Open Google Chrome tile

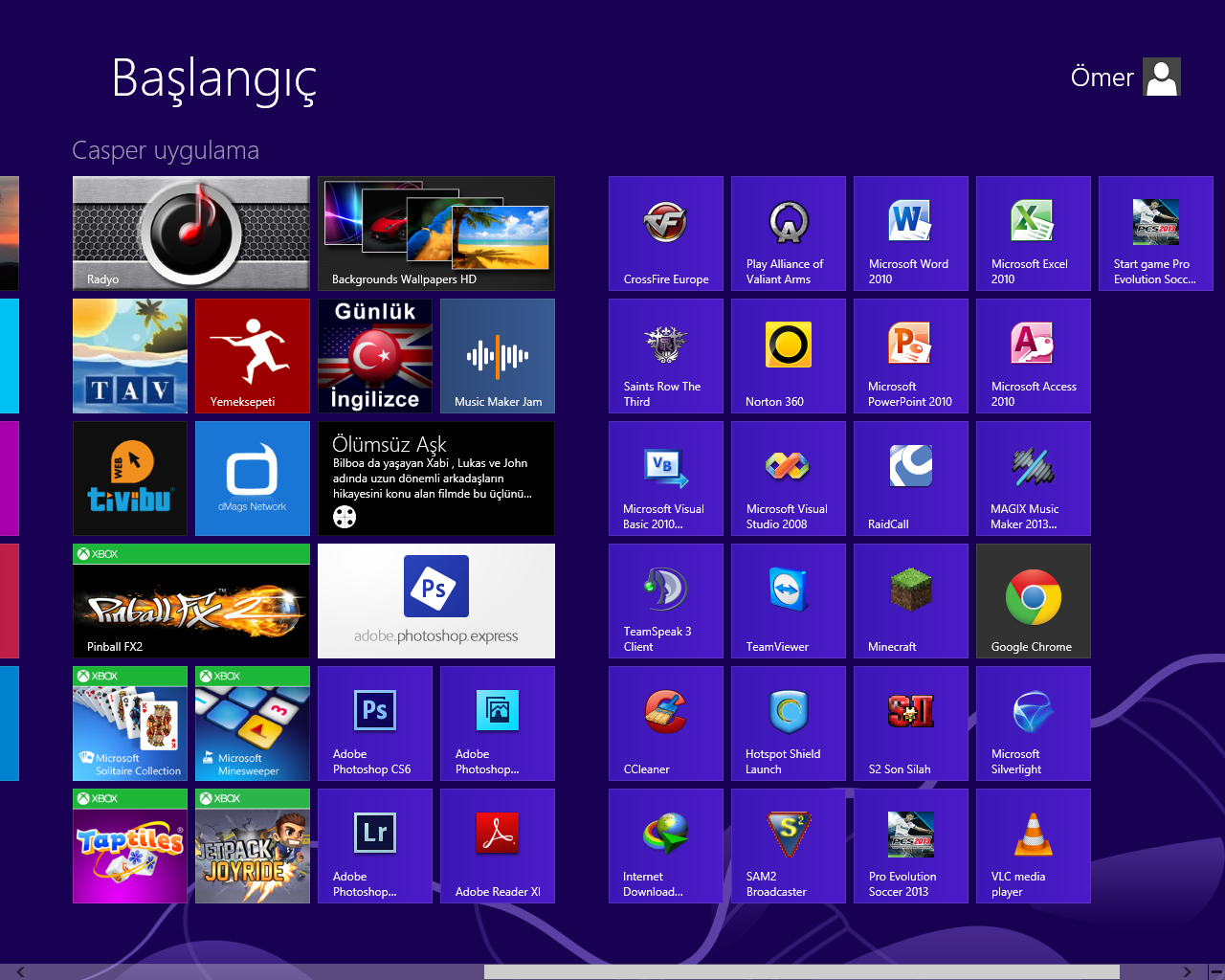[1034, 601]
